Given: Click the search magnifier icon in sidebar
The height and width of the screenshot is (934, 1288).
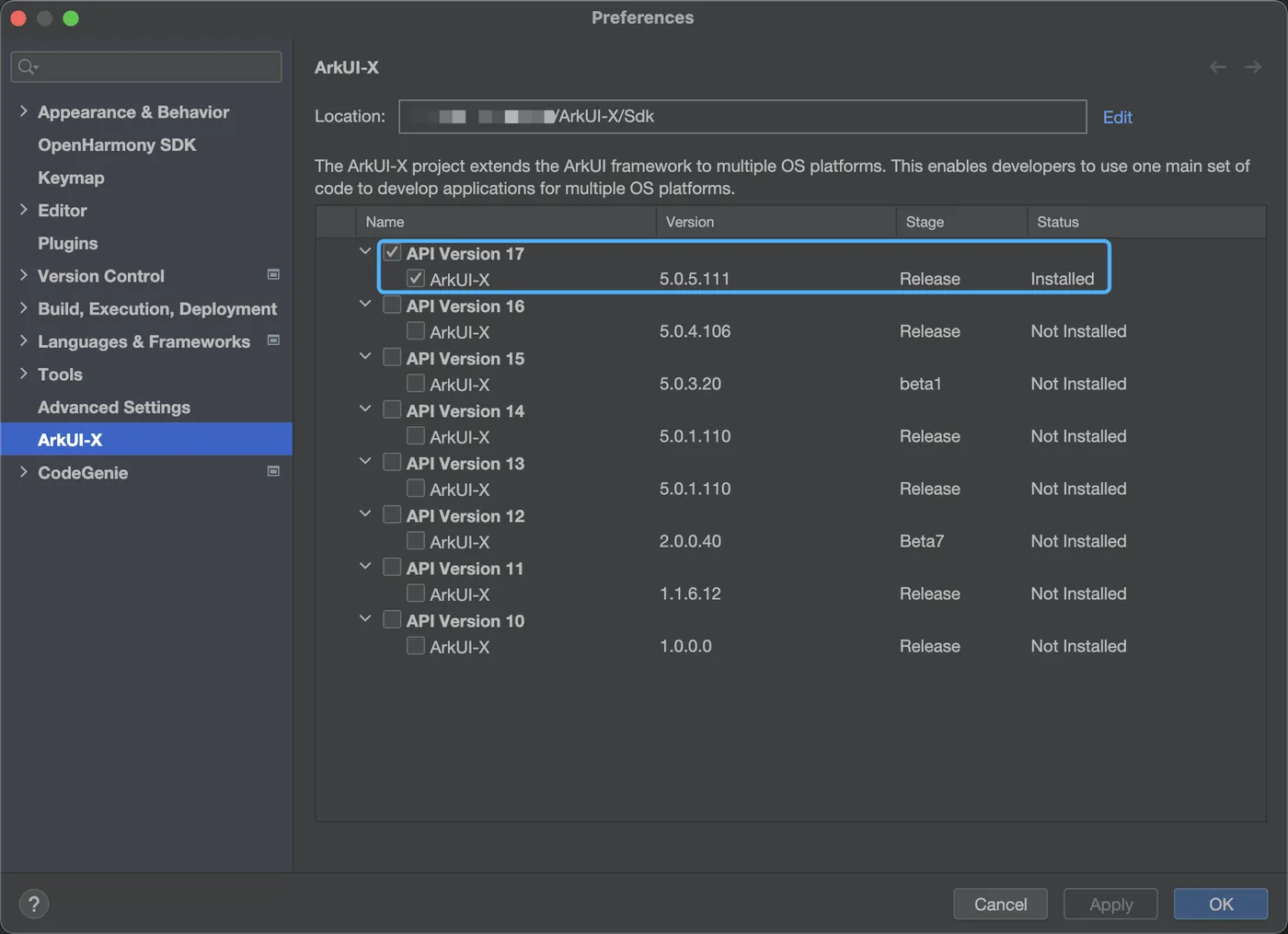Looking at the screenshot, I should point(28,66).
